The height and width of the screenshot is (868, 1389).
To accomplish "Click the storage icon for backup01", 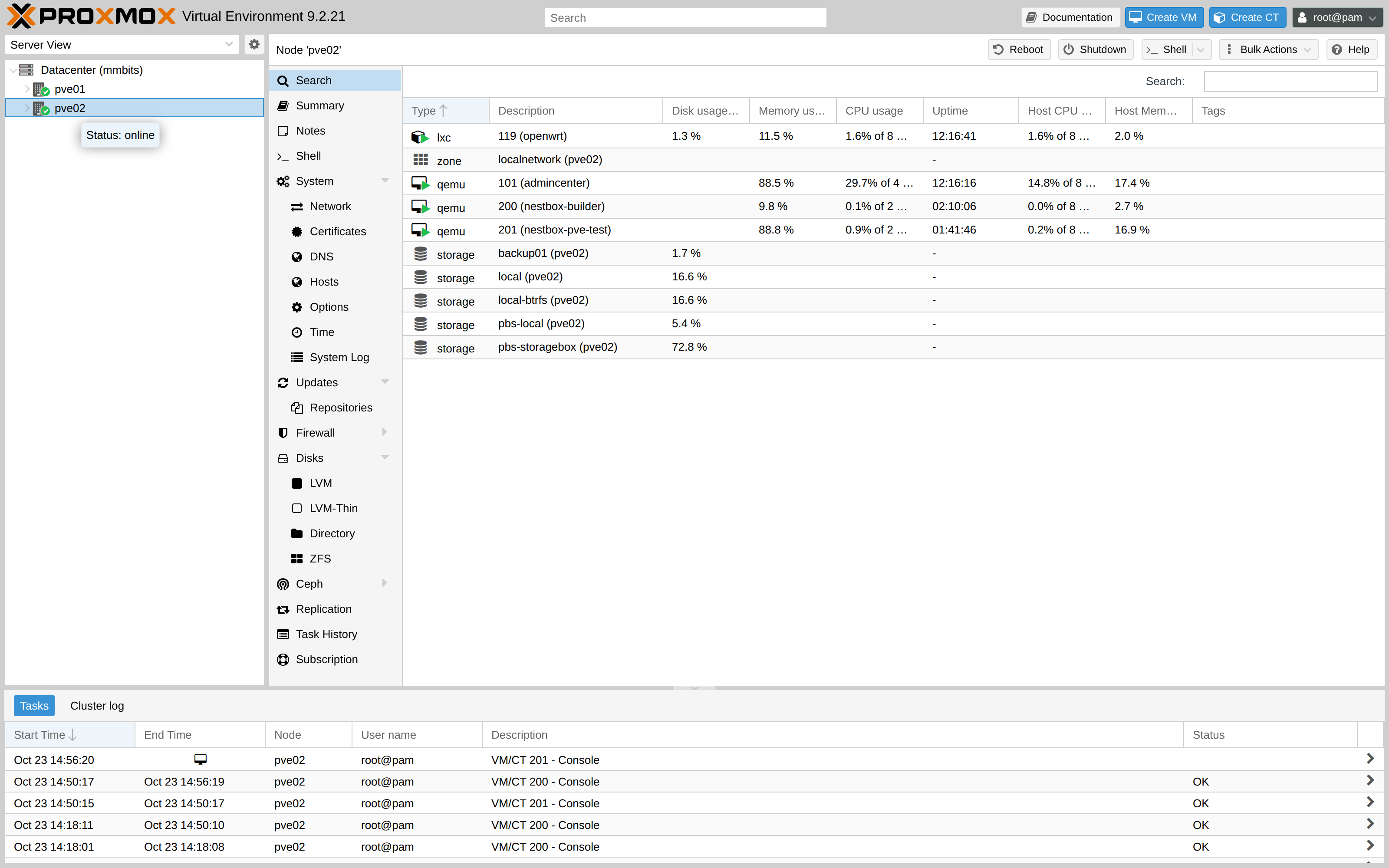I will tap(421, 254).
